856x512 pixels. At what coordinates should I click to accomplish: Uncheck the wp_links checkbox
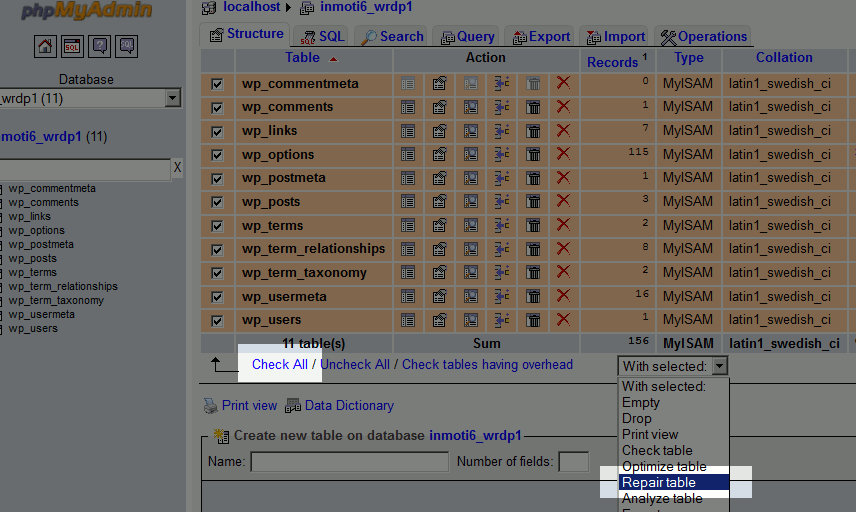click(217, 132)
